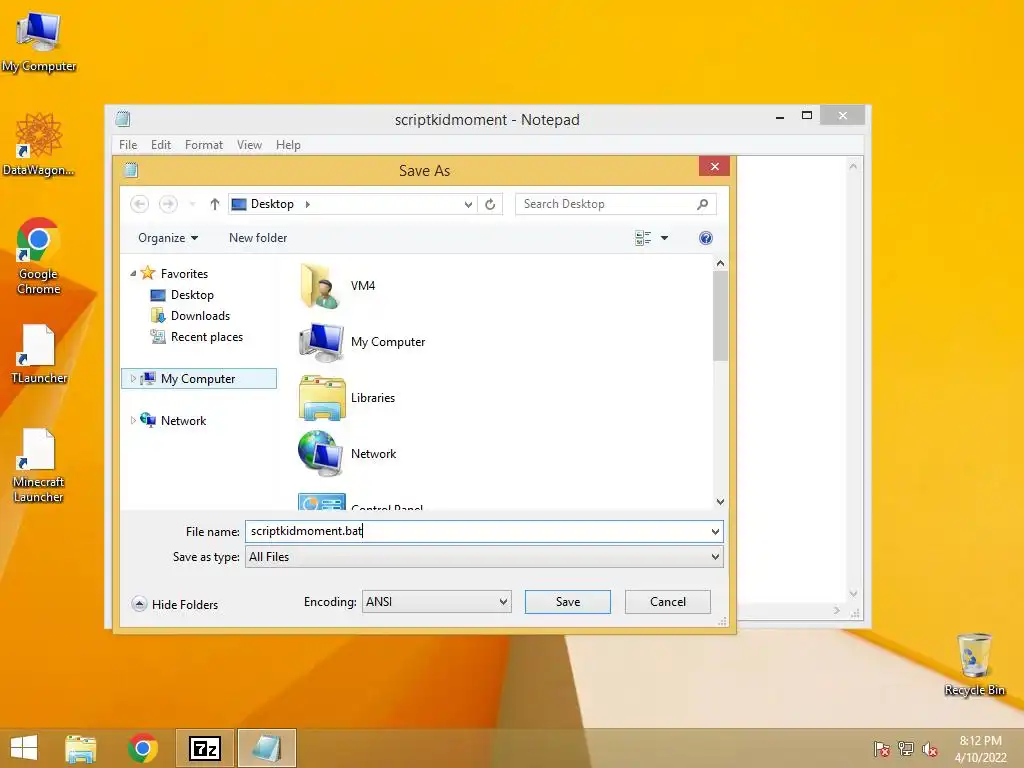The image size is (1024, 768).
Task: Click Desktop in the address bar breadcrumb
Action: click(272, 204)
